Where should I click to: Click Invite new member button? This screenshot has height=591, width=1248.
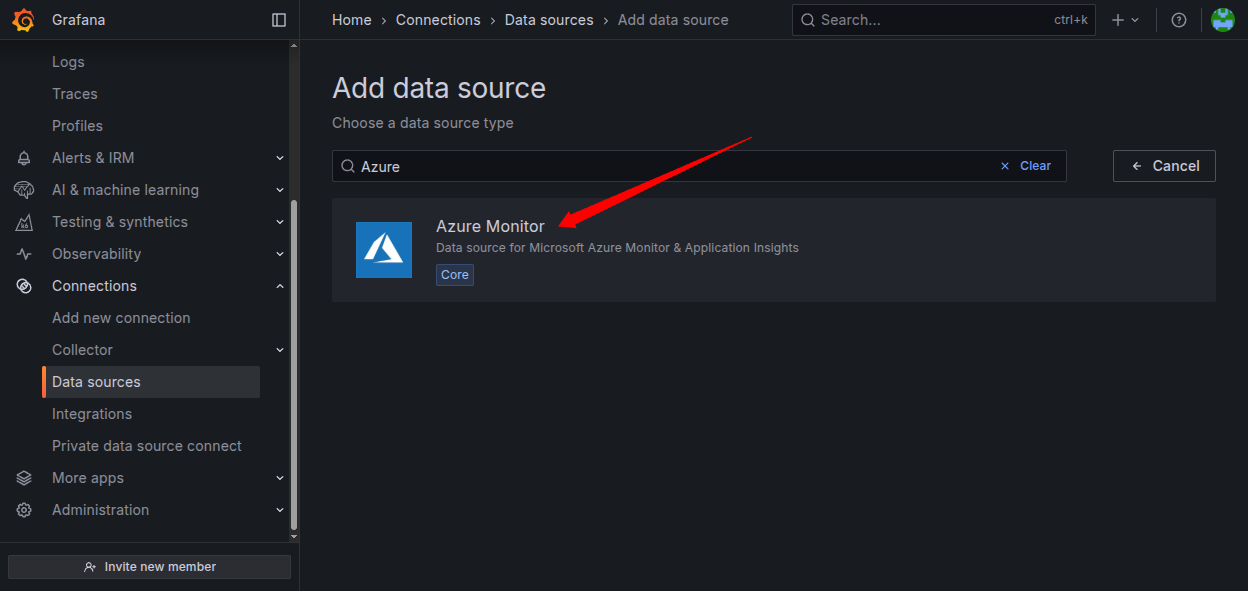point(149,567)
